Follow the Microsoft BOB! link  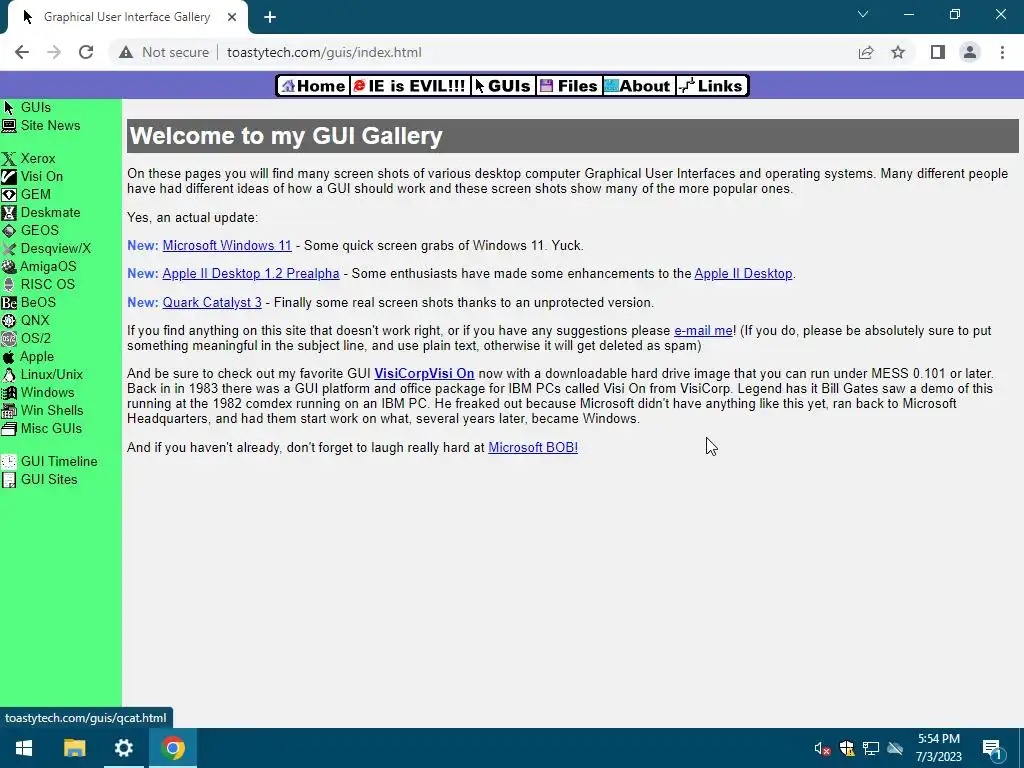pyautogui.click(x=533, y=447)
